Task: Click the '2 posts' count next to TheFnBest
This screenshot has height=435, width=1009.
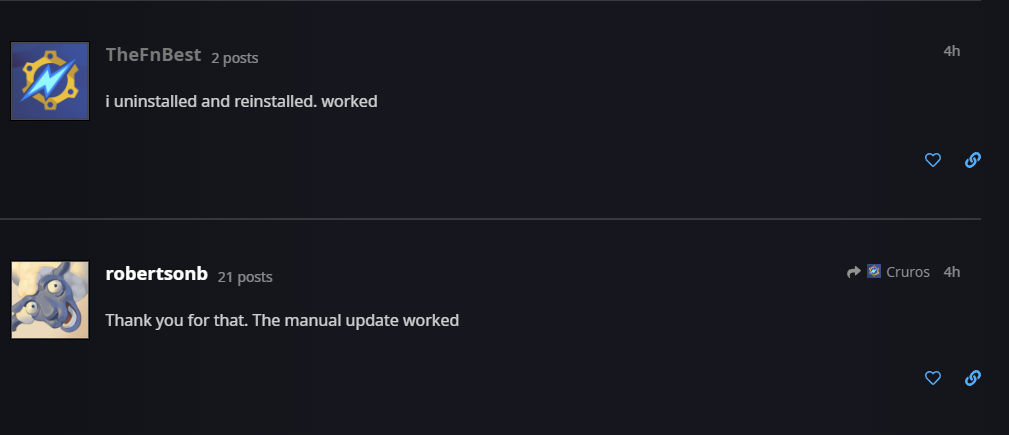Action: [x=235, y=58]
